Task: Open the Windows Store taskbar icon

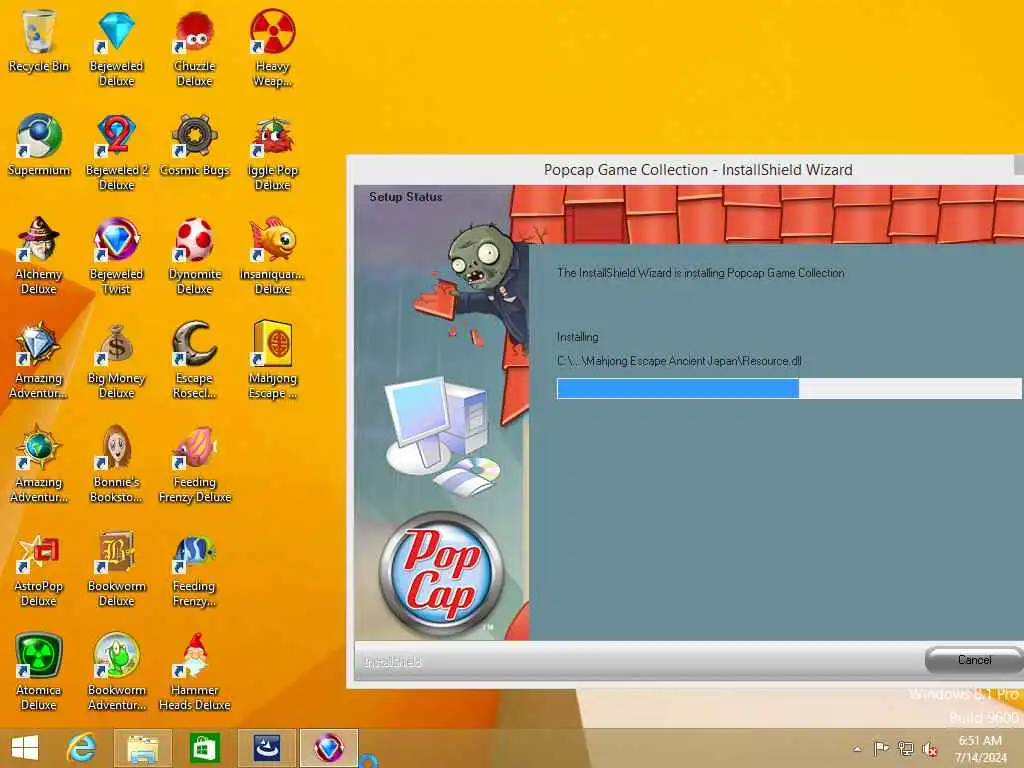Action: click(x=204, y=748)
